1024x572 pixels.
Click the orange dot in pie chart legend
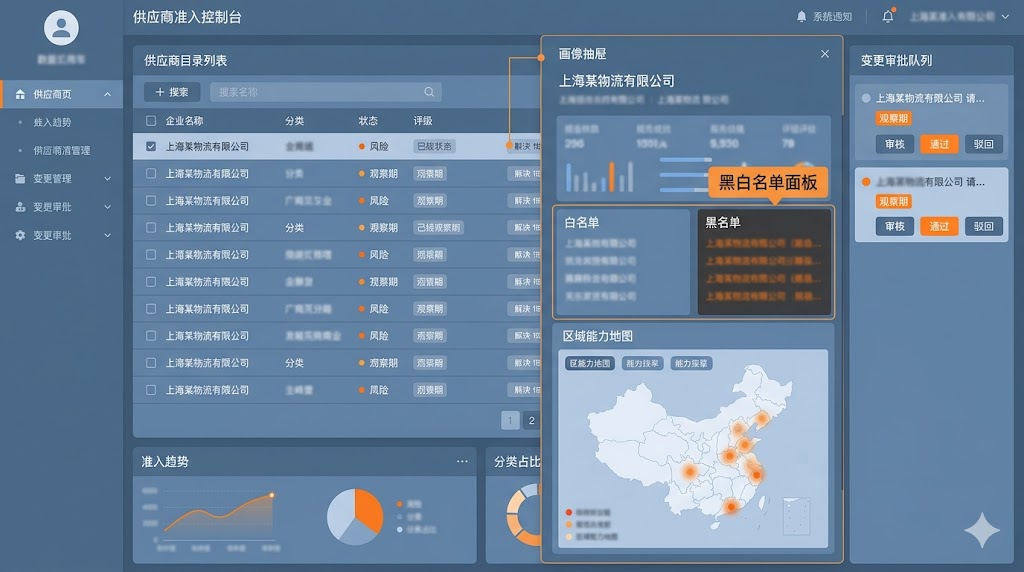pyautogui.click(x=399, y=504)
